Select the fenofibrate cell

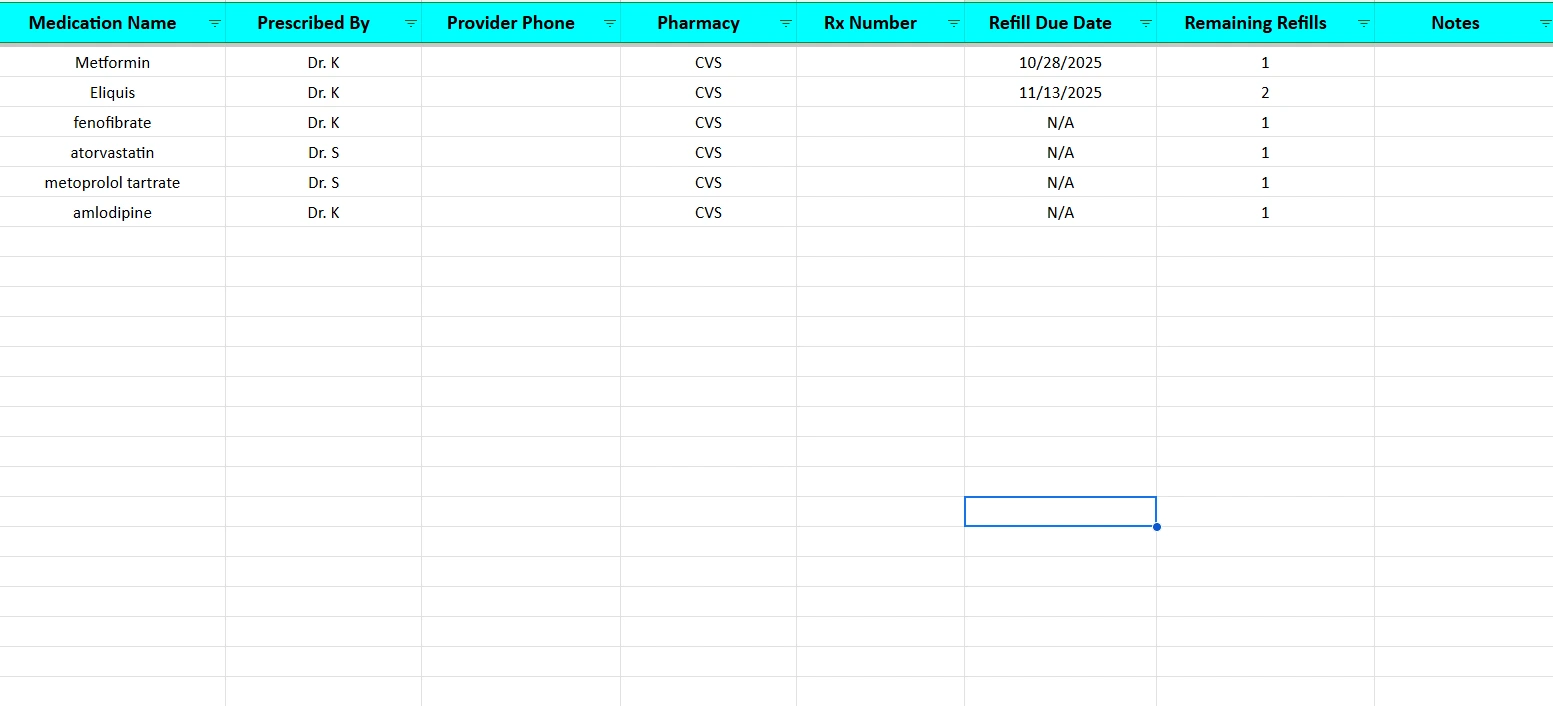tap(112, 122)
